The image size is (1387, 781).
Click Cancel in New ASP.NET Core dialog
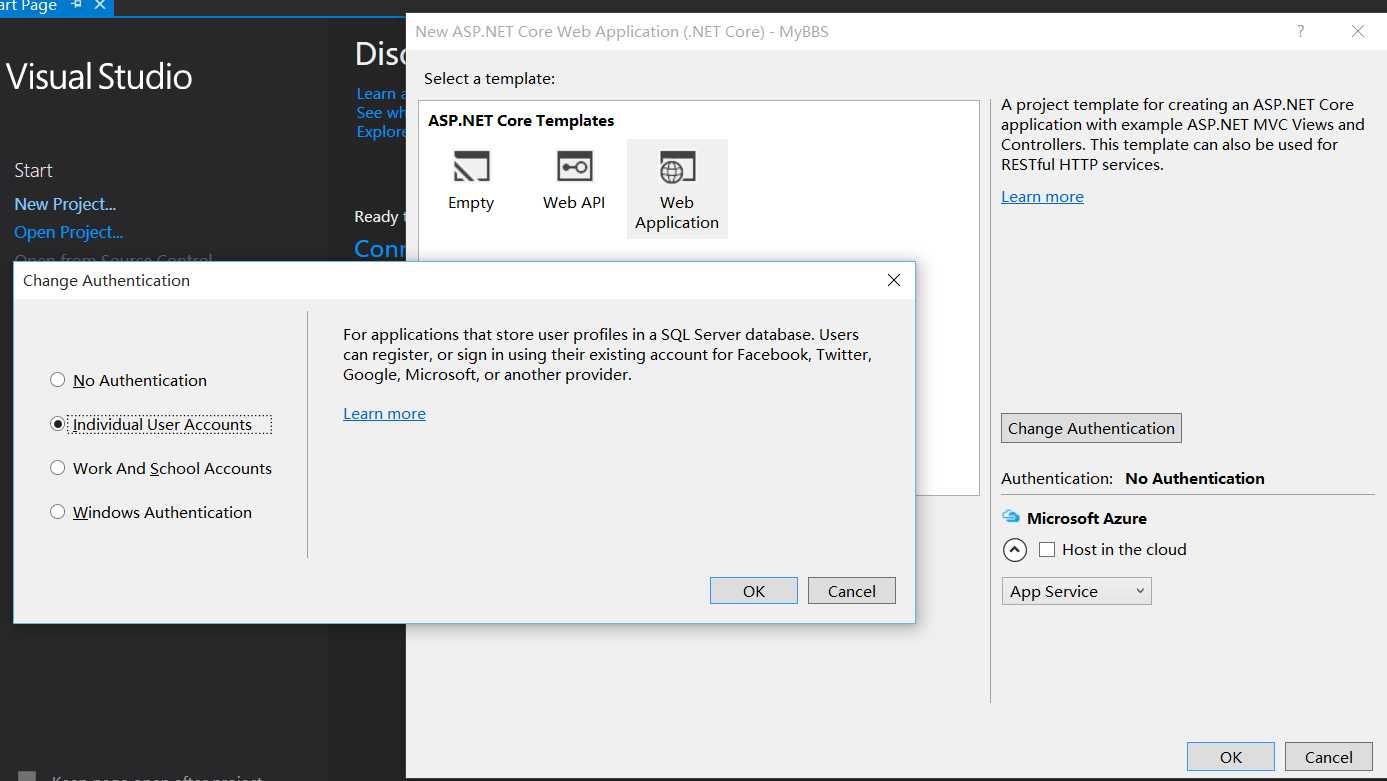1329,757
